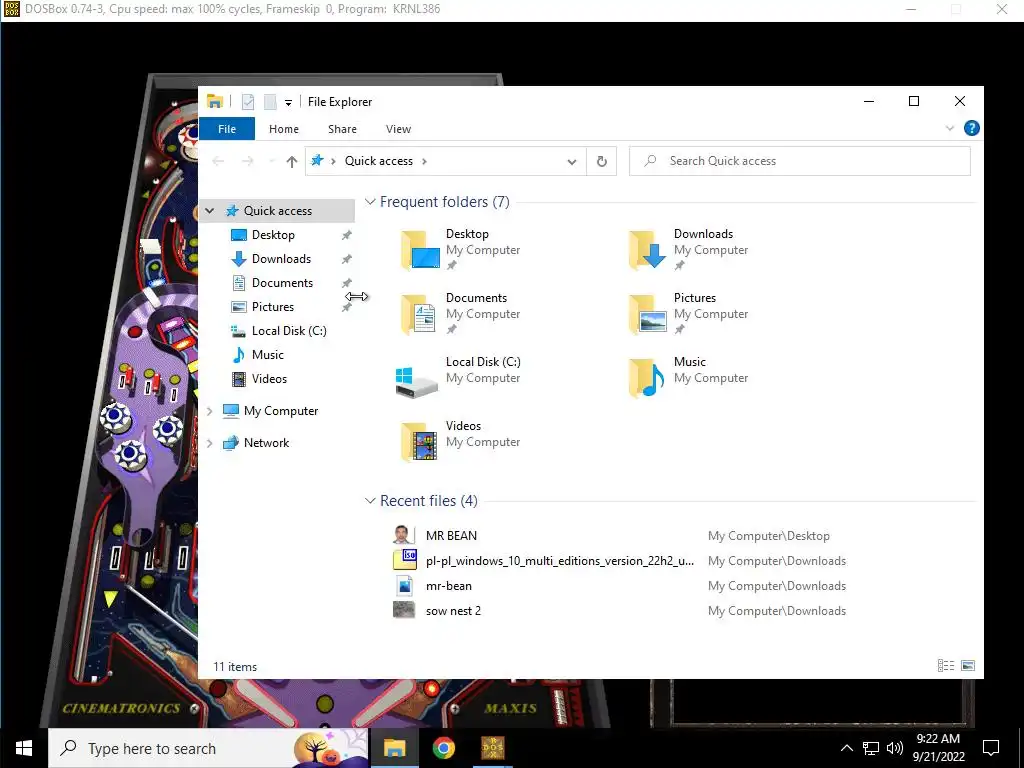Select Documents in the navigation pane

click(282, 283)
